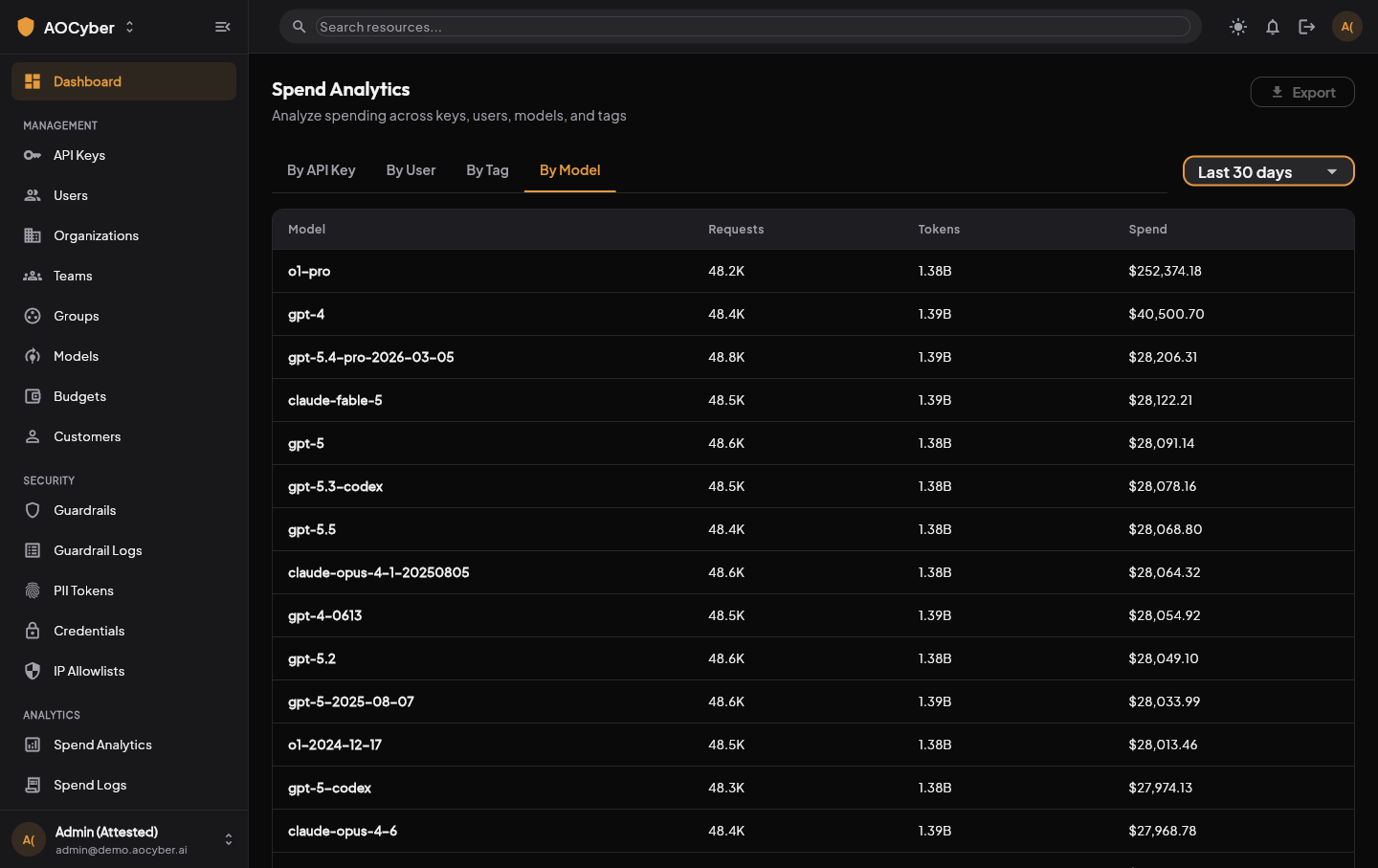1378x868 pixels.
Task: Click the Organizations building icon
Action: [x=33, y=235]
